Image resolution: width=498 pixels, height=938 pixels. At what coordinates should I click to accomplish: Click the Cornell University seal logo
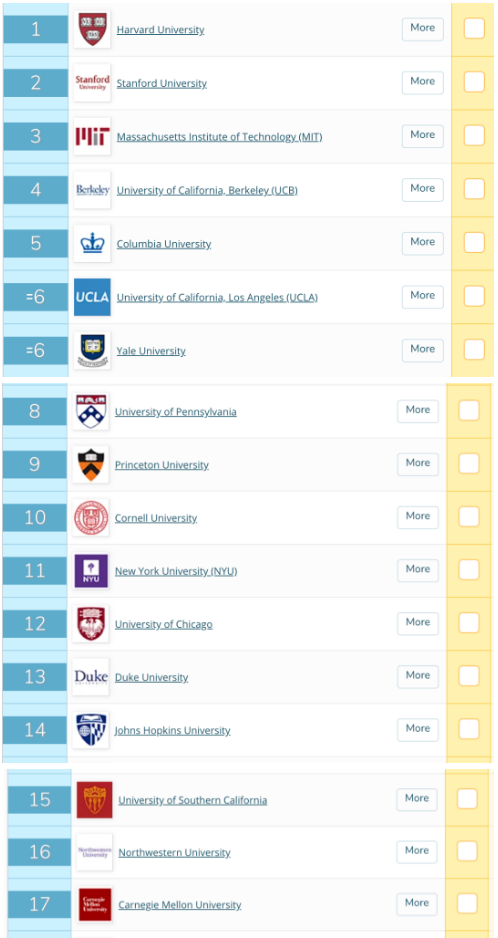[90, 517]
